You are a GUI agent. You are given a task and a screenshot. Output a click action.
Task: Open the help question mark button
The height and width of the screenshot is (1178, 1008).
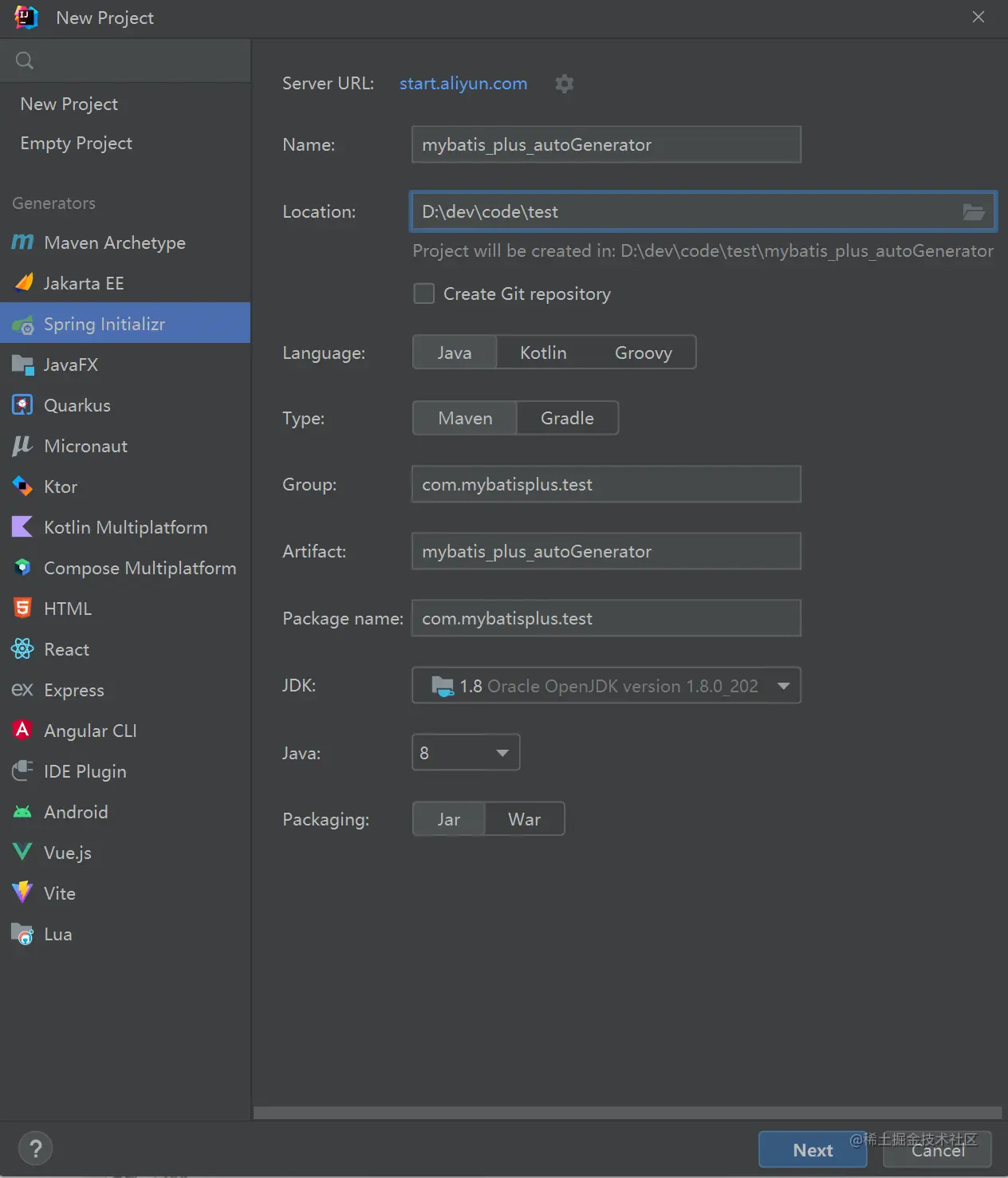35,1149
